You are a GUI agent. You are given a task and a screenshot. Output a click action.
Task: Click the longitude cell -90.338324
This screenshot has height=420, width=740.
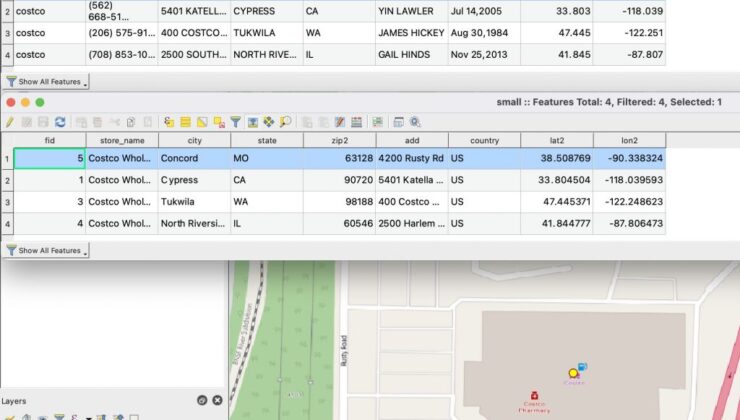point(630,158)
